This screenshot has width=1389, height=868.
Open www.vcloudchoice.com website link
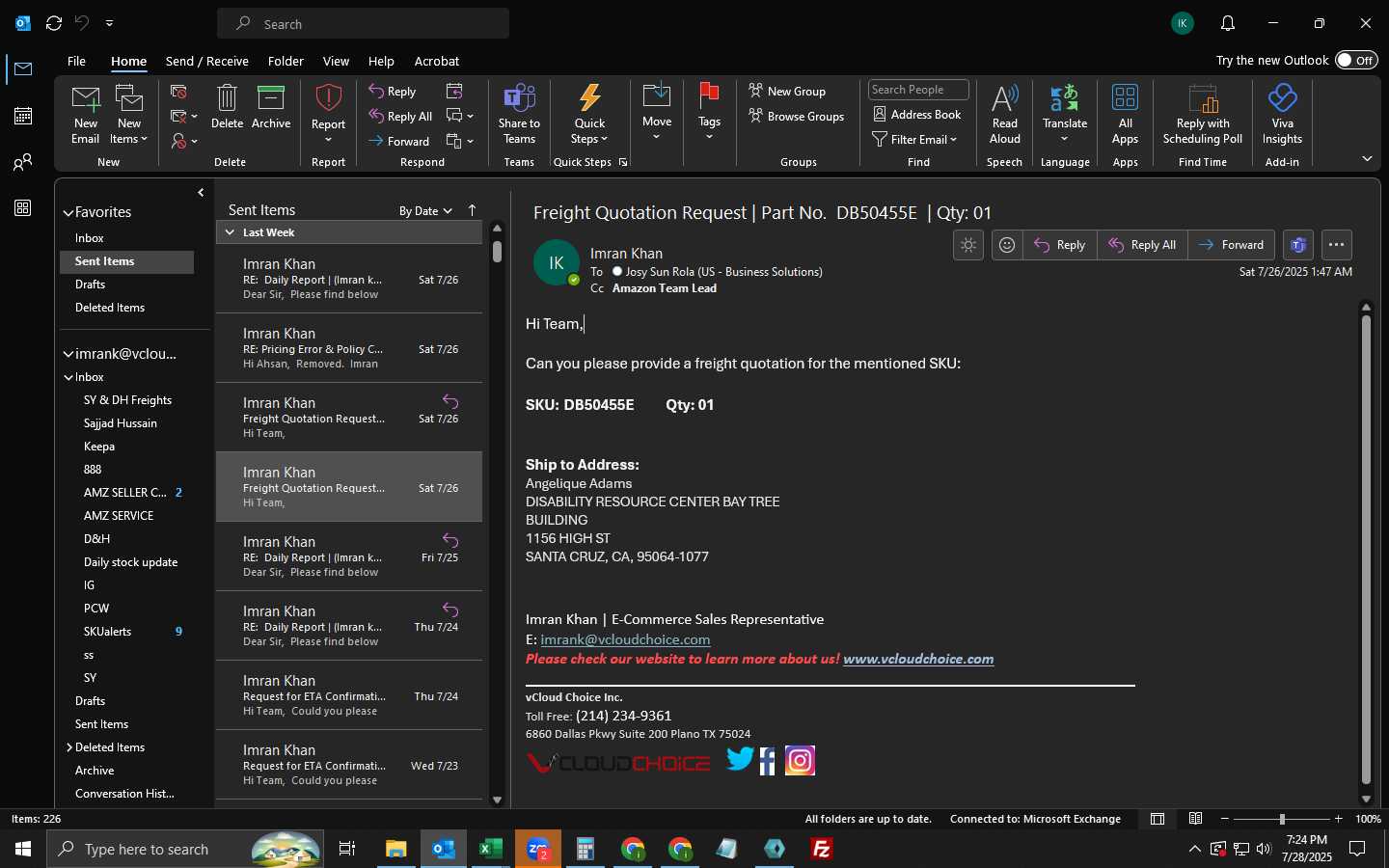click(918, 659)
